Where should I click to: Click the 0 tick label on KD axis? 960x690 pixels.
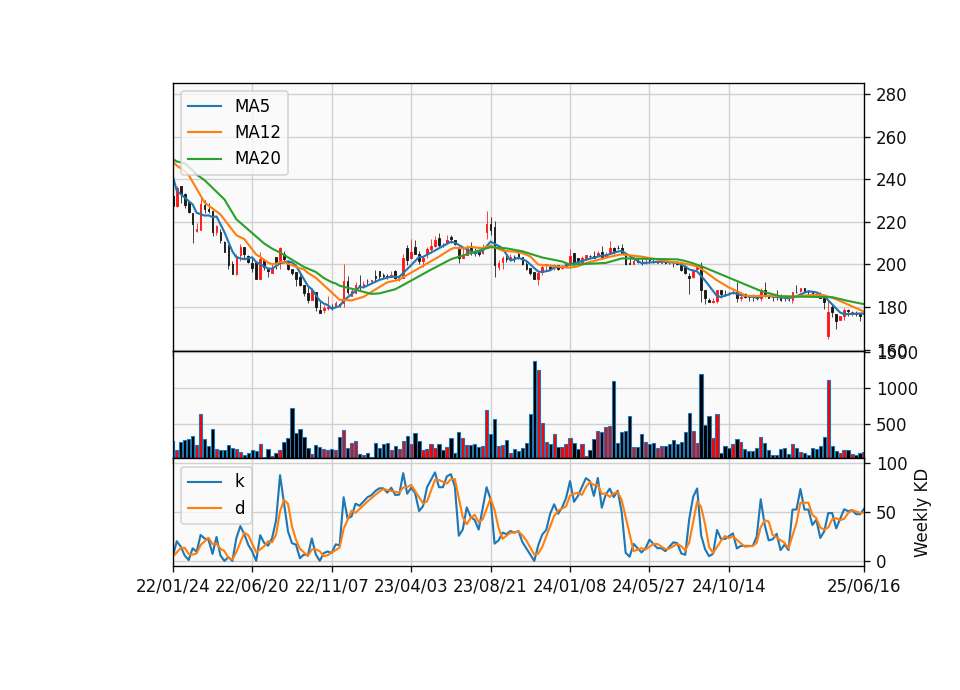point(881,561)
